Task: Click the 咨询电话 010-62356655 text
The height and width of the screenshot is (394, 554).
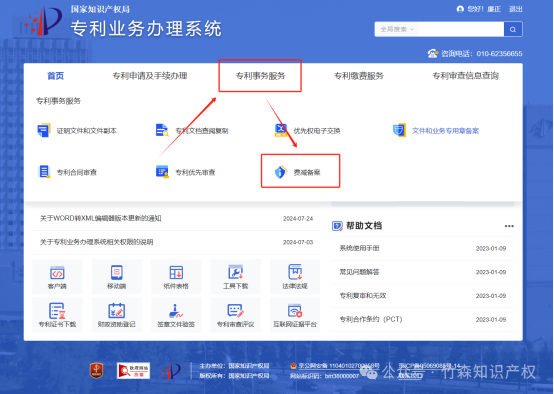Action: point(482,54)
